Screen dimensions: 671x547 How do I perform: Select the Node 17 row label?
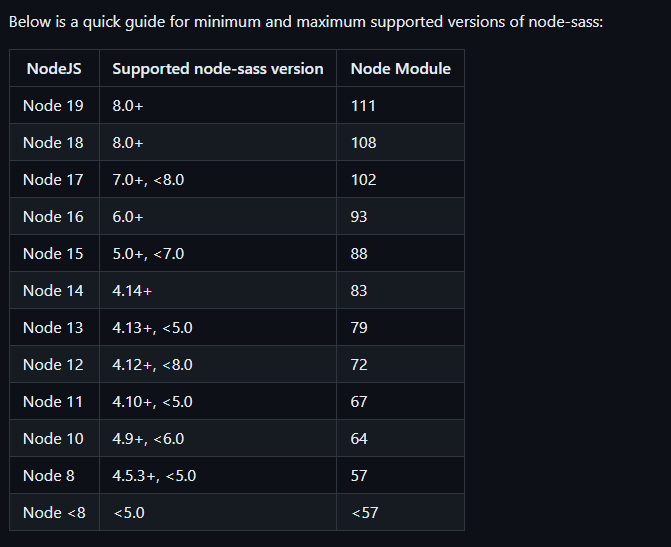(x=53, y=180)
